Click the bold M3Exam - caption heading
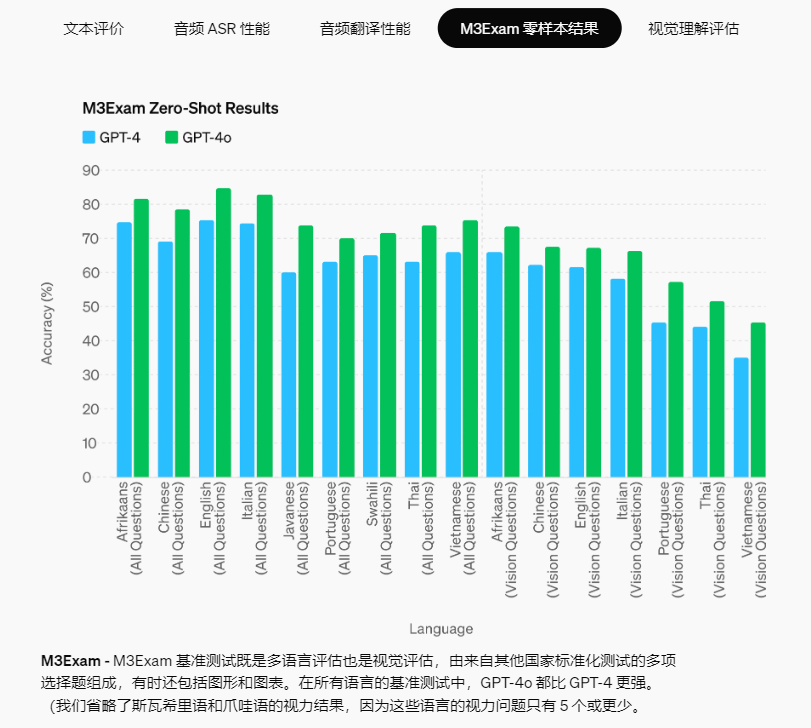This screenshot has width=811, height=728. pyautogui.click(x=75, y=661)
